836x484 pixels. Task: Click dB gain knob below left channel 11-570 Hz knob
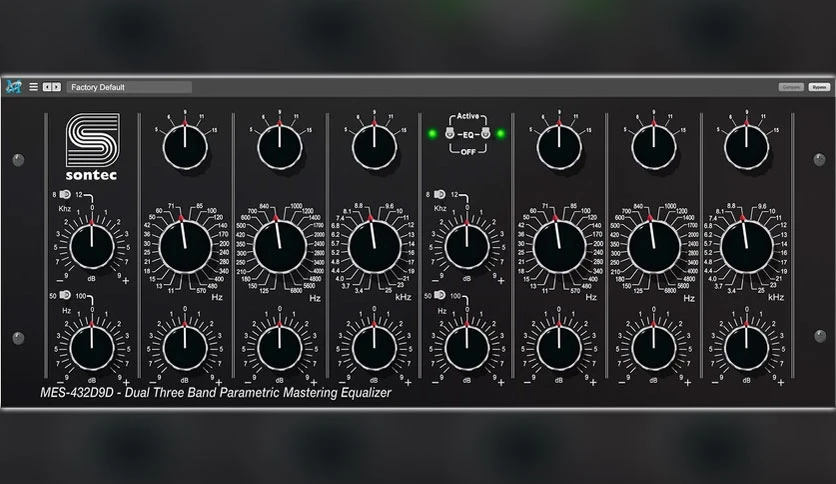click(x=185, y=348)
